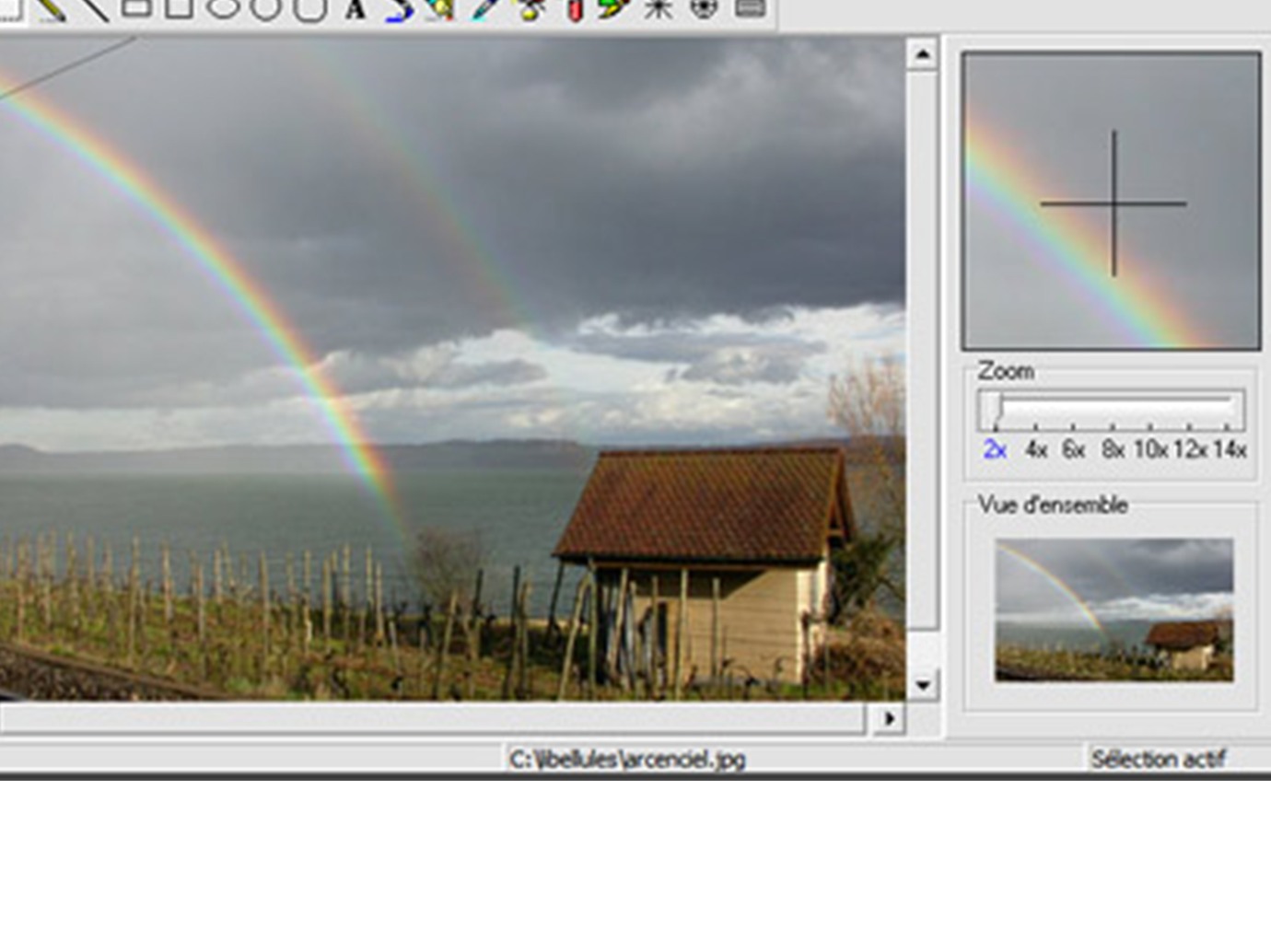Click the rightmost toolbar icon
The width and height of the screenshot is (1271, 952).
point(750,8)
